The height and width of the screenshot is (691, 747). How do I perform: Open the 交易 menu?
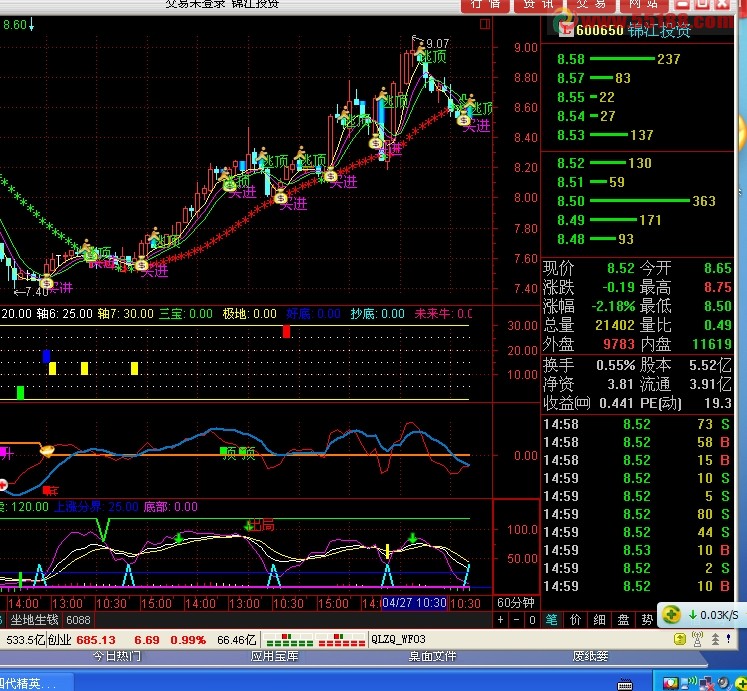click(x=591, y=5)
